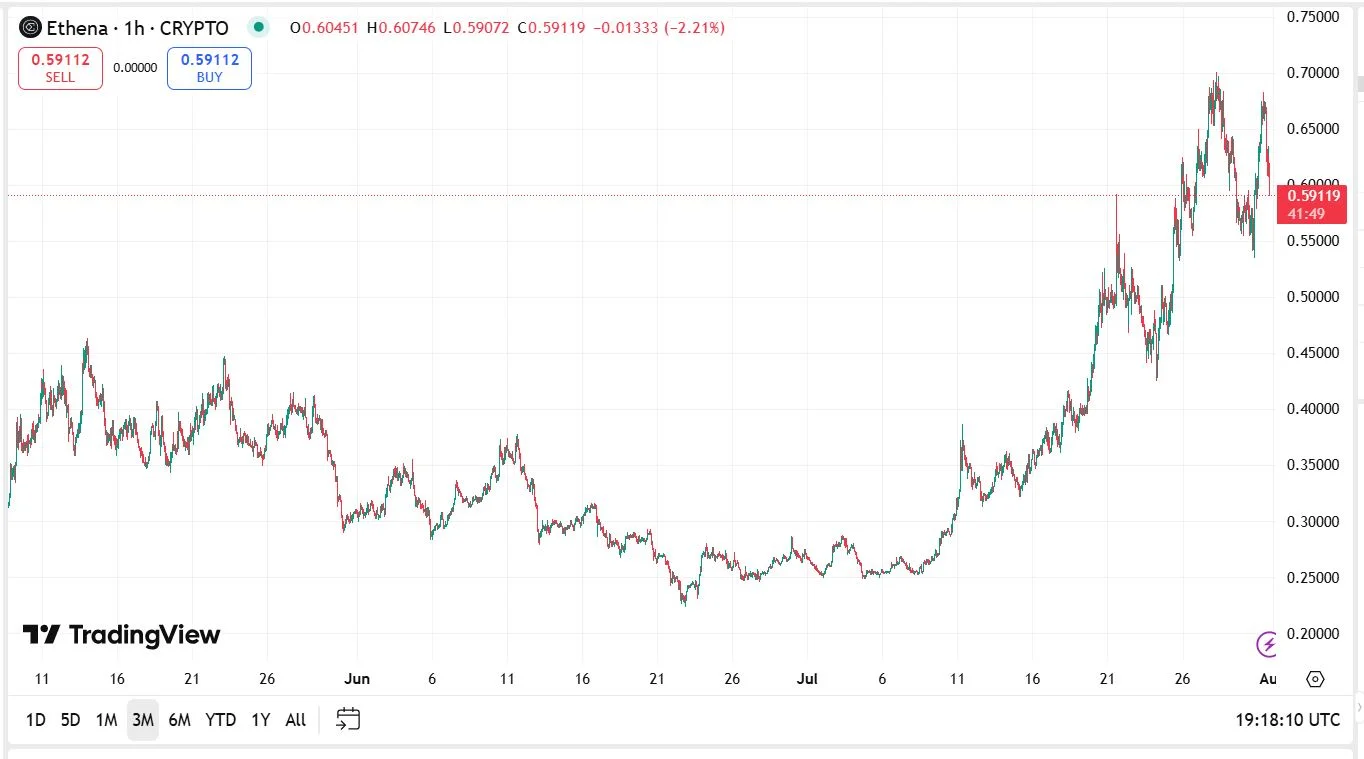Click the green market status dot
The width and height of the screenshot is (1364, 759).
260,28
